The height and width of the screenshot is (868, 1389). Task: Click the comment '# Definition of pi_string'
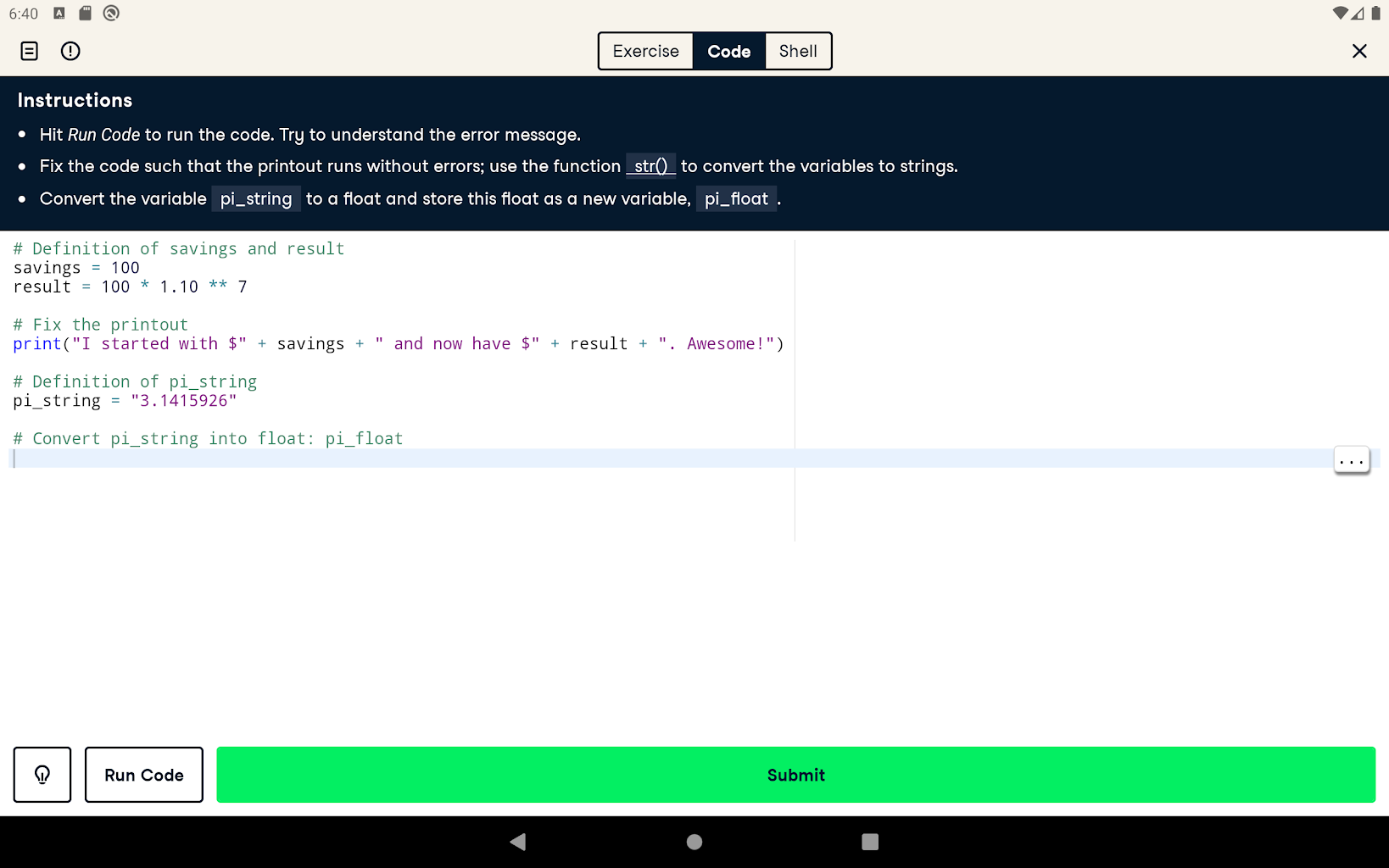click(135, 382)
